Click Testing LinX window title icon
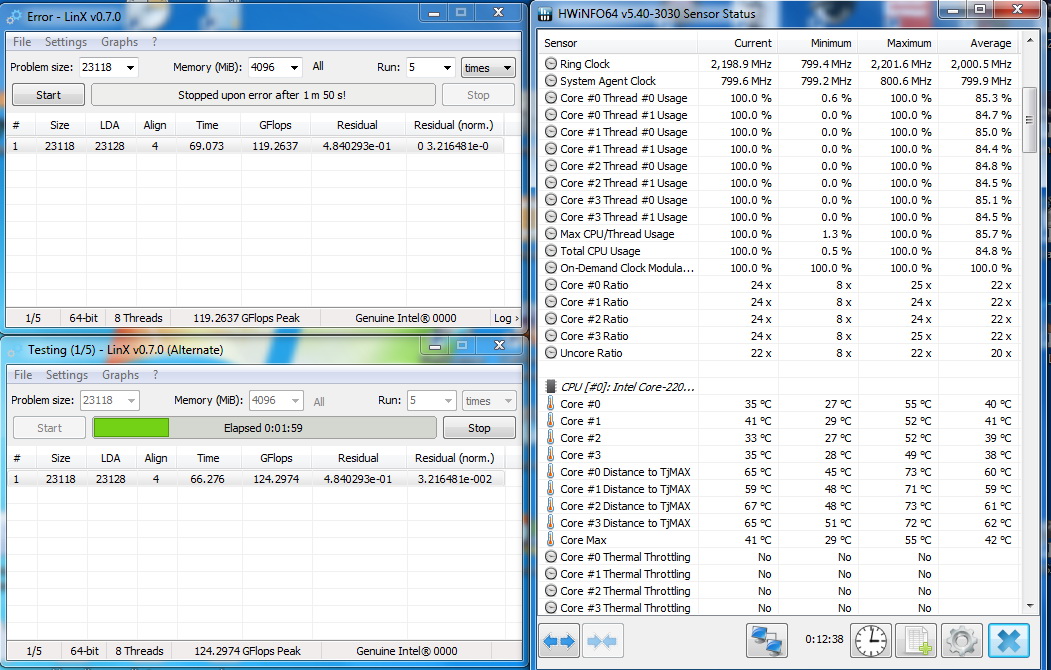Viewport: 1051px width, 670px height. (13, 350)
